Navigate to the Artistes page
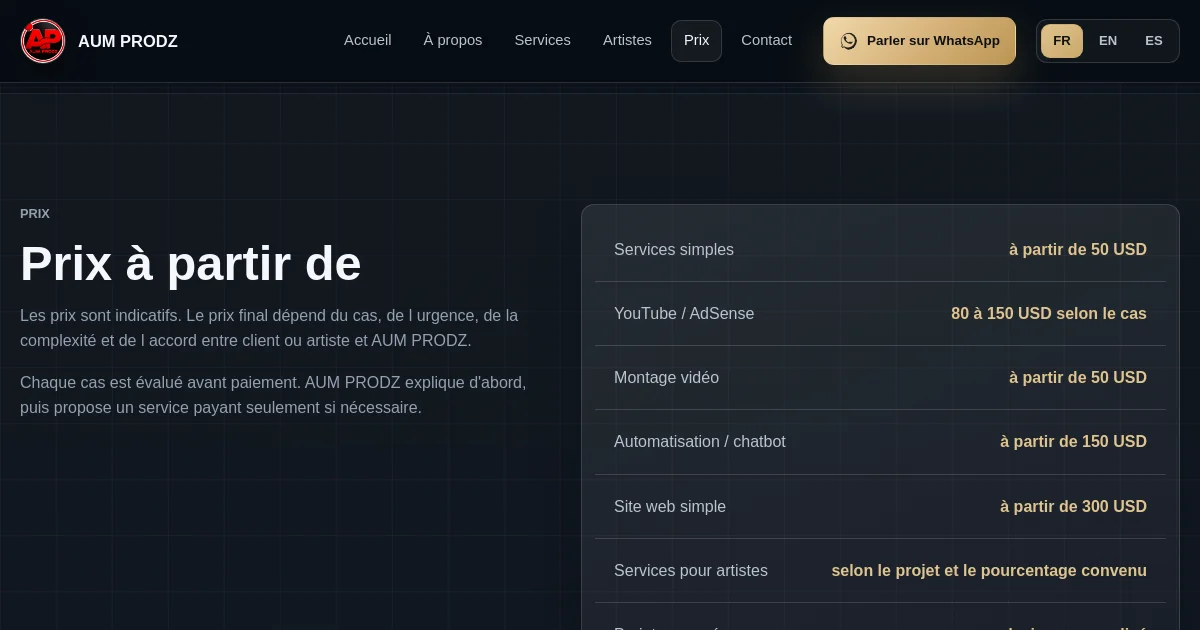Screen dimensions: 1200x630 tap(627, 41)
